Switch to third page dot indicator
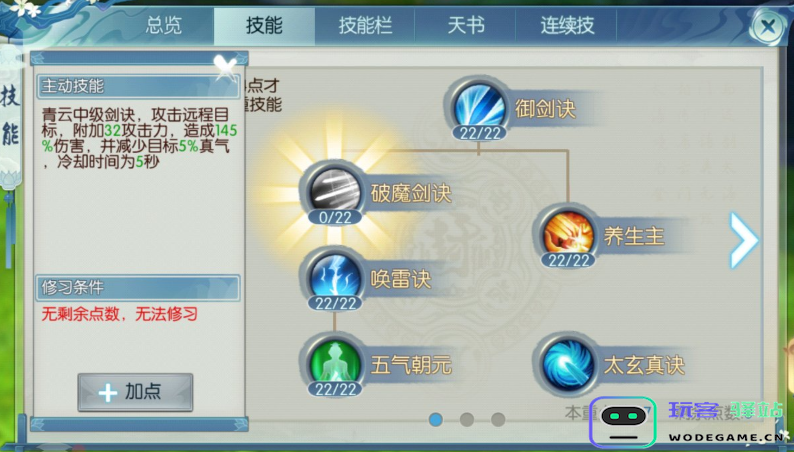Viewport: 794px width, 452px height. tap(498, 419)
